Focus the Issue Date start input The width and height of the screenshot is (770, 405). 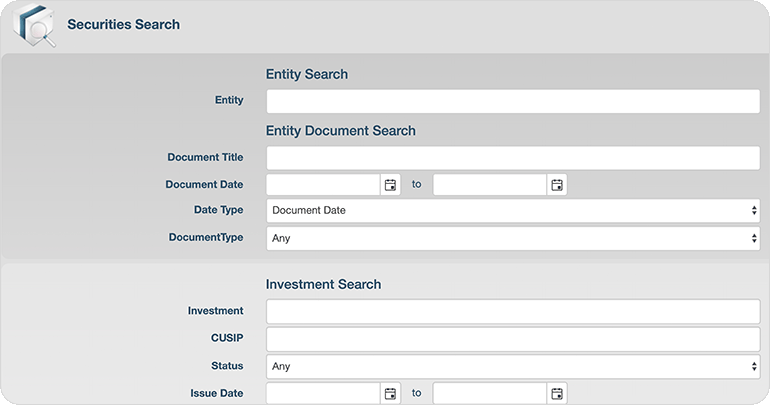[x=323, y=393]
